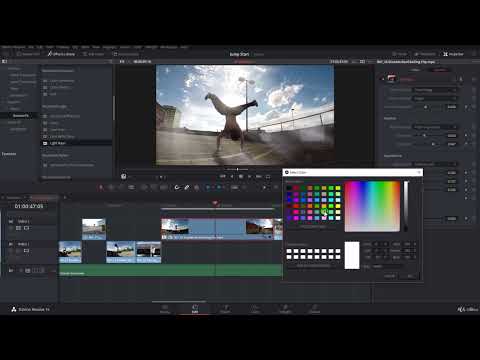The height and width of the screenshot is (360, 480).
Task: Click the timeline timecode 01:00:47:05
Action: [x=29, y=206]
